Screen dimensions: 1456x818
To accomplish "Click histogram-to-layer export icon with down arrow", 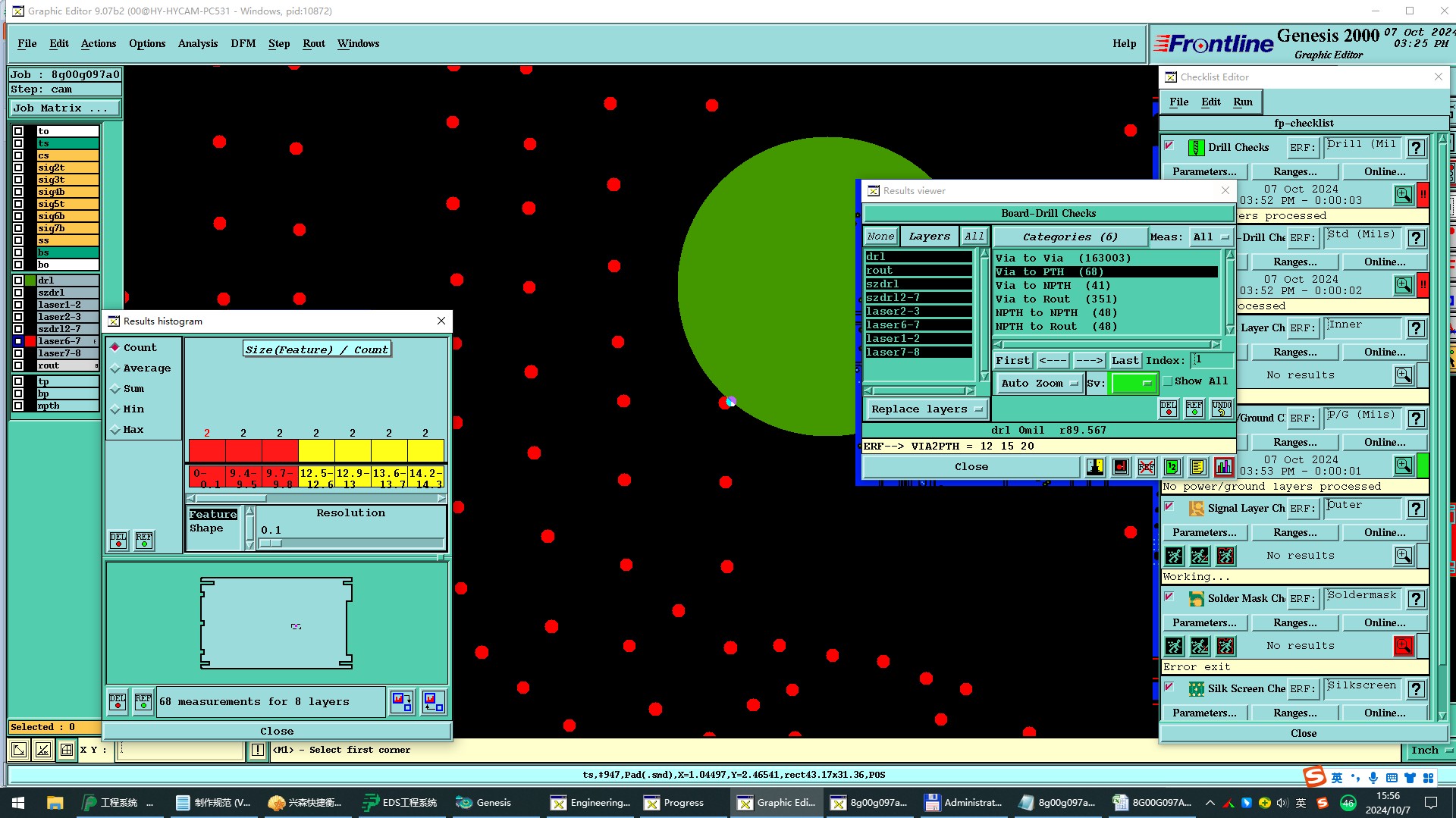I will [402, 702].
